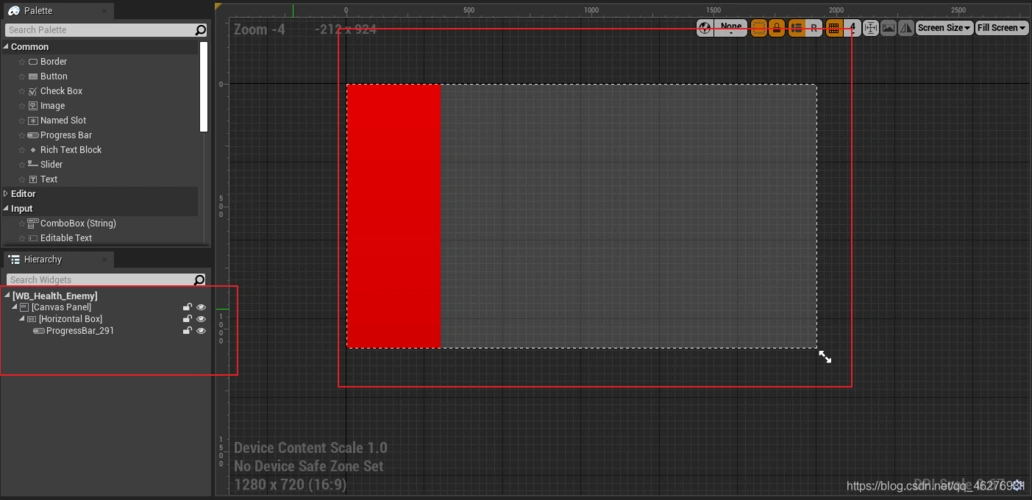This screenshot has width=1032, height=500.
Task: Open the grid snap size 4 dropdown
Action: [x=852, y=28]
